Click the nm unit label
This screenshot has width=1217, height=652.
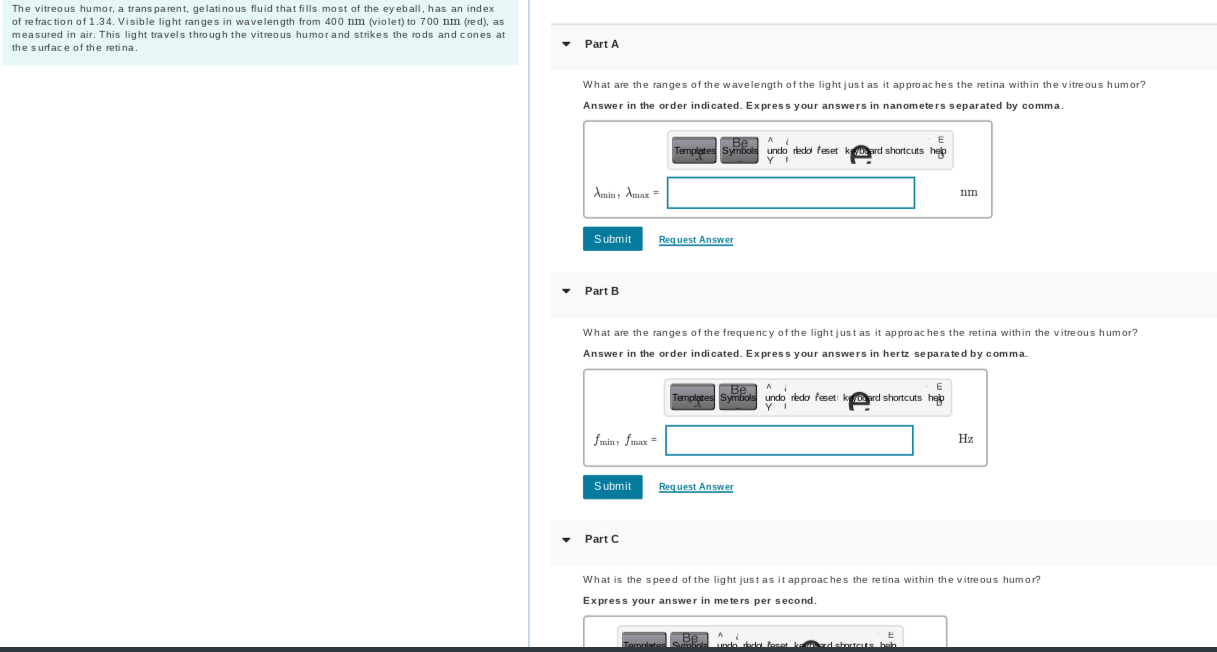(x=969, y=192)
